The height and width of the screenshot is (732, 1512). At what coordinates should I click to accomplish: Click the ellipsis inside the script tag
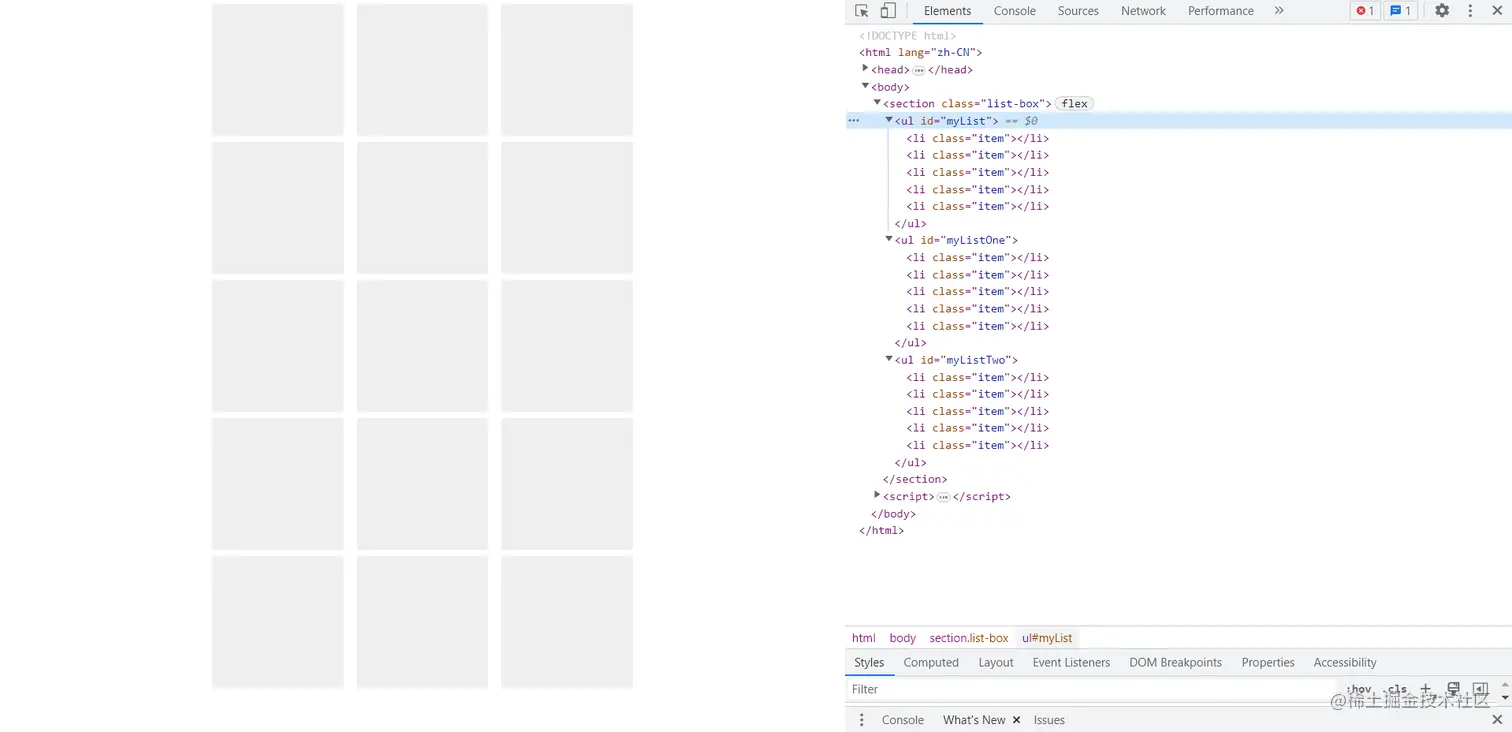(943, 497)
